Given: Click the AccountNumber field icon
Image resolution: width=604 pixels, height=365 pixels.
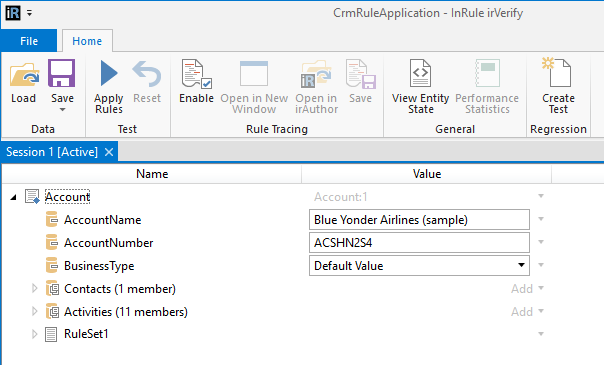Looking at the screenshot, I should point(52,243).
